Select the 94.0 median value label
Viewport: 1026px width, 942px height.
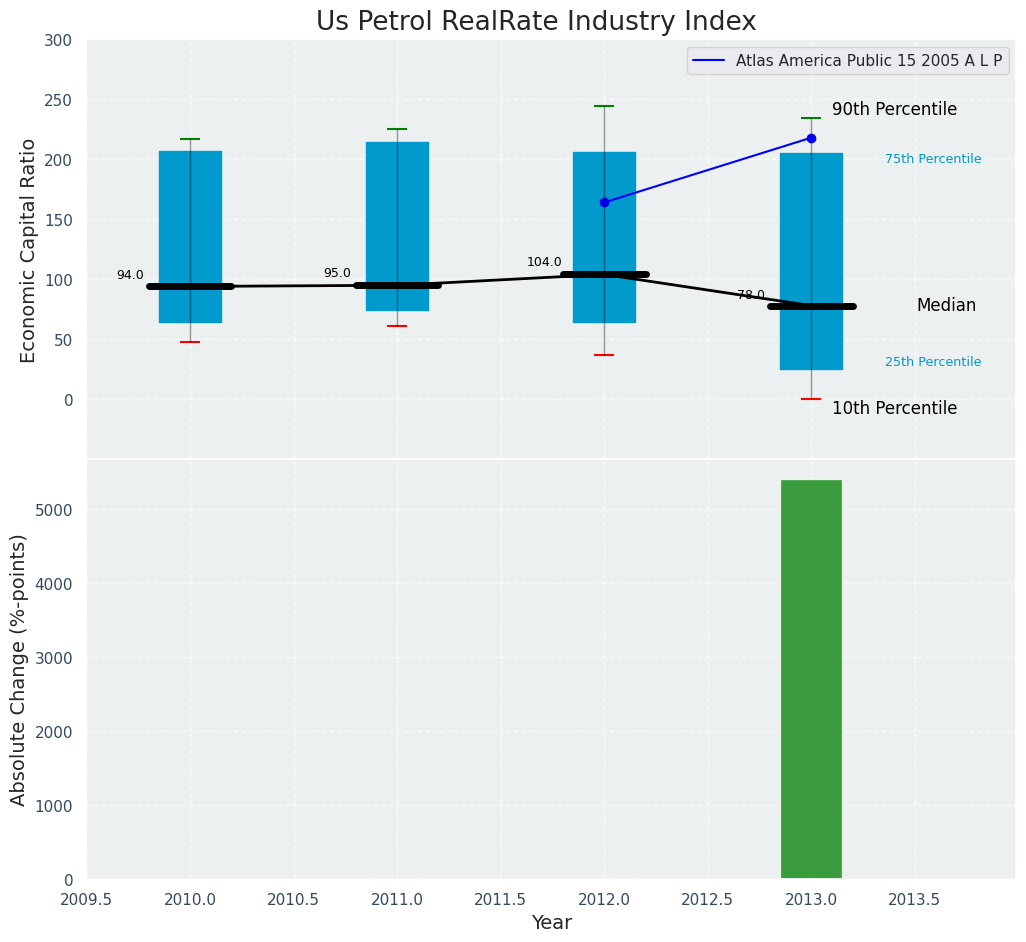click(130, 275)
